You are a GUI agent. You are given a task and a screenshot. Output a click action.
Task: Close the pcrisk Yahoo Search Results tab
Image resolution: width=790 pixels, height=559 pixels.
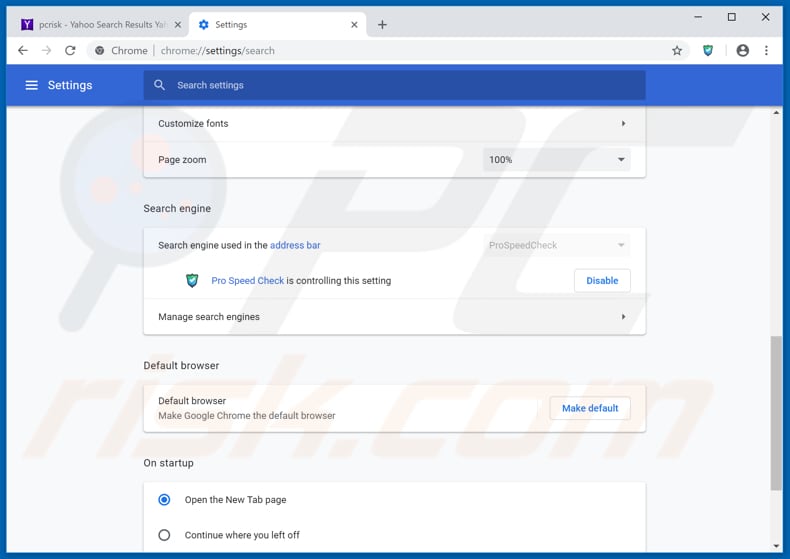tap(178, 25)
